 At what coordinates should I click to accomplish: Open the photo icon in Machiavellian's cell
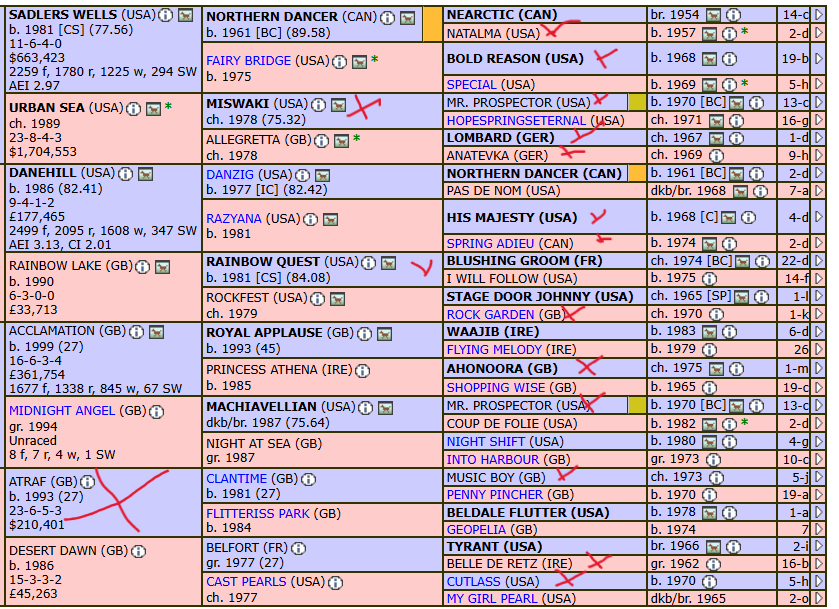tap(385, 408)
